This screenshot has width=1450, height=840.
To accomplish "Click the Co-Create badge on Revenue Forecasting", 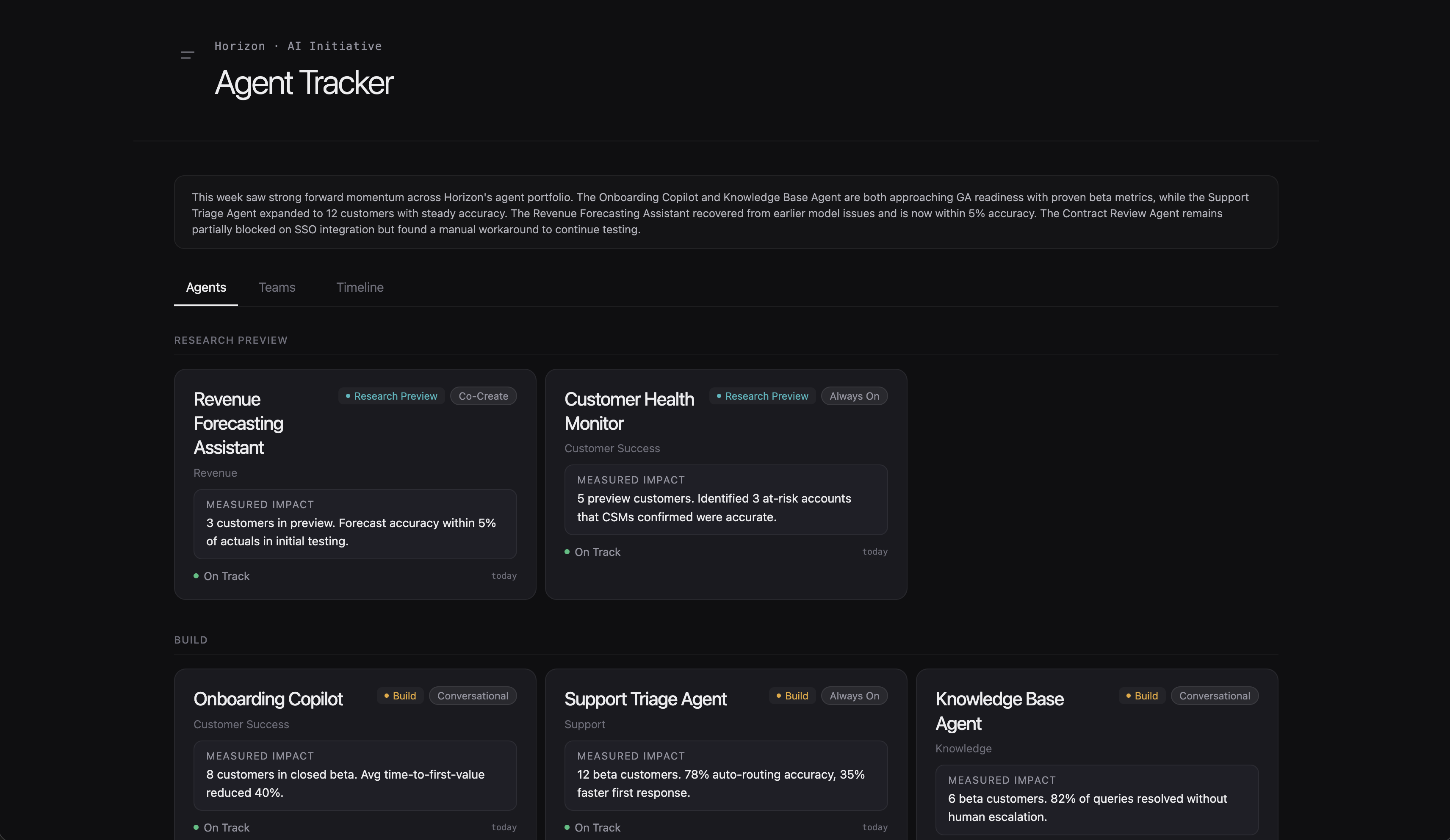I will pos(483,396).
